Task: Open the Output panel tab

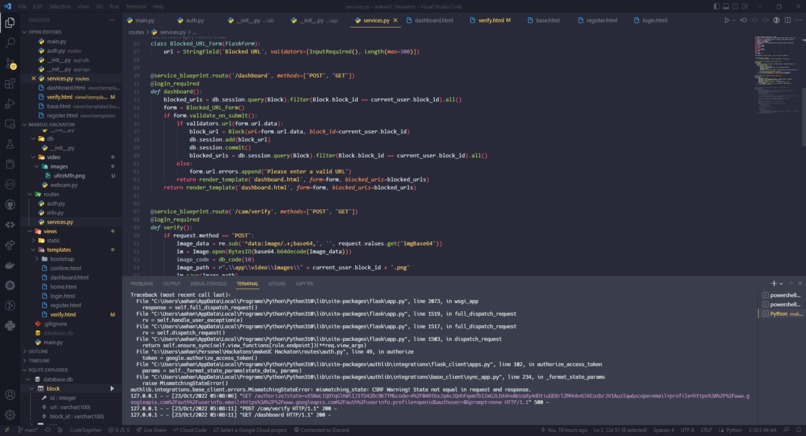Action: [x=172, y=284]
